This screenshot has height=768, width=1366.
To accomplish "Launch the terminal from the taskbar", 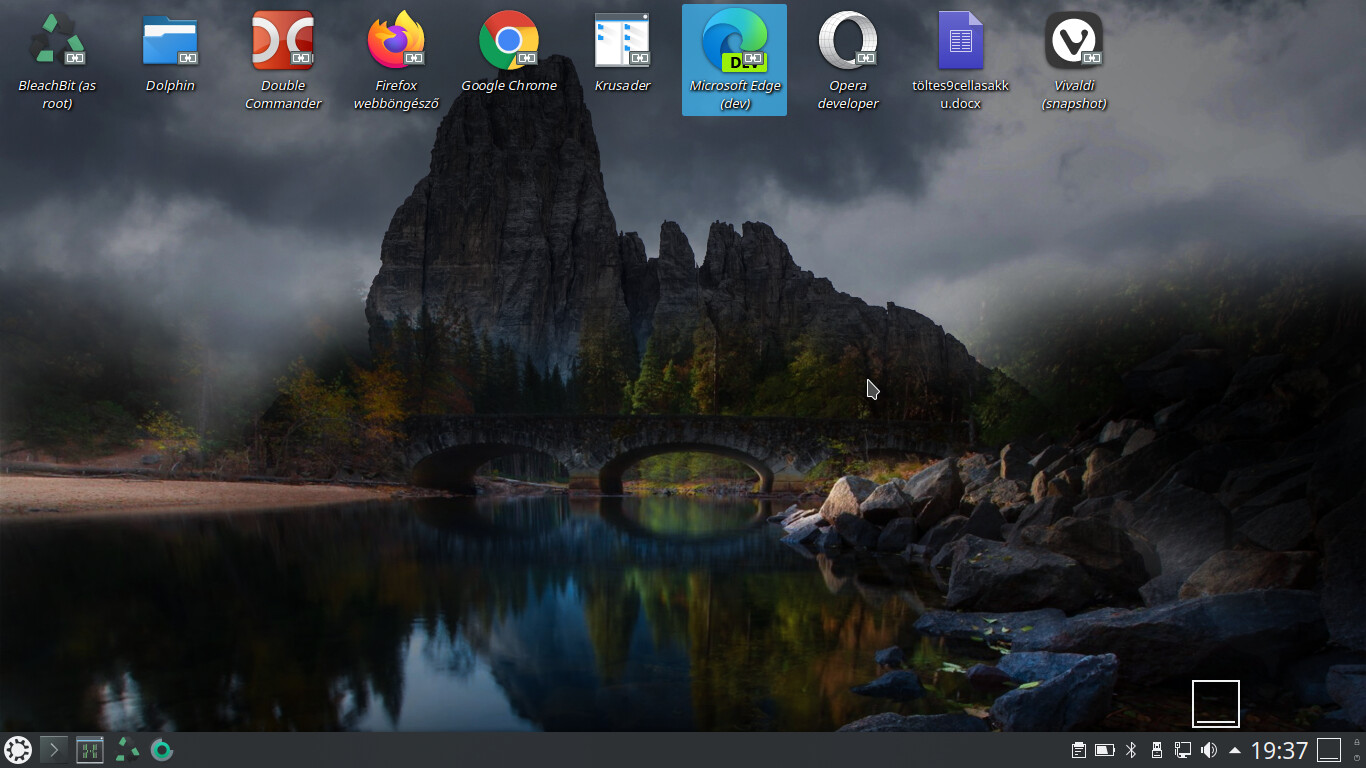I will pos(54,750).
